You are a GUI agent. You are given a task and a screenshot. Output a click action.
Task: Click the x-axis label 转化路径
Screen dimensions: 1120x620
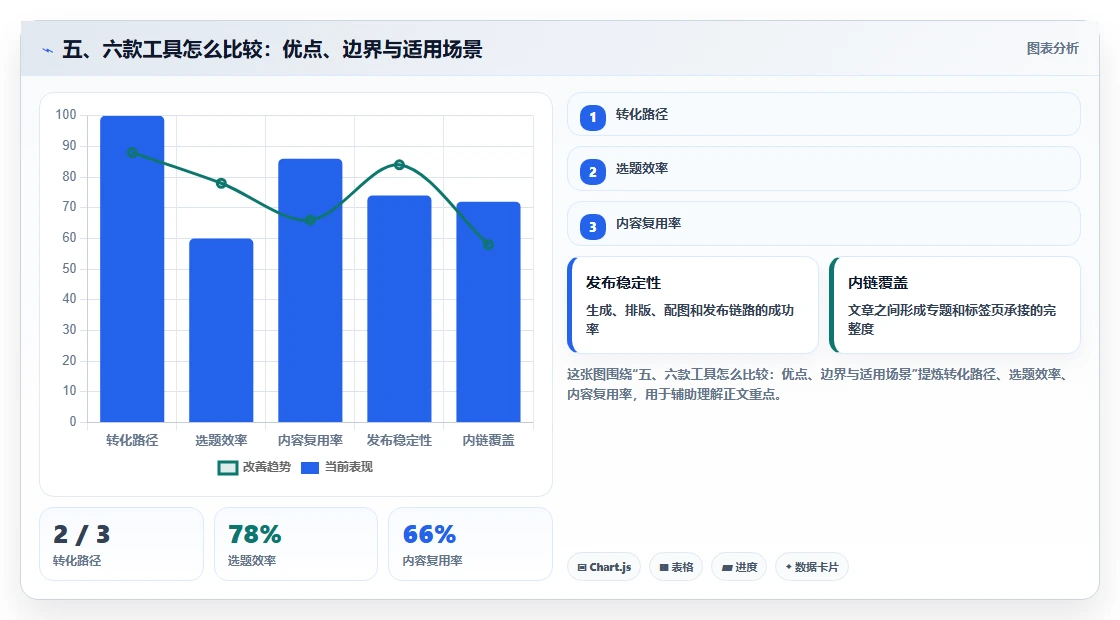132,440
